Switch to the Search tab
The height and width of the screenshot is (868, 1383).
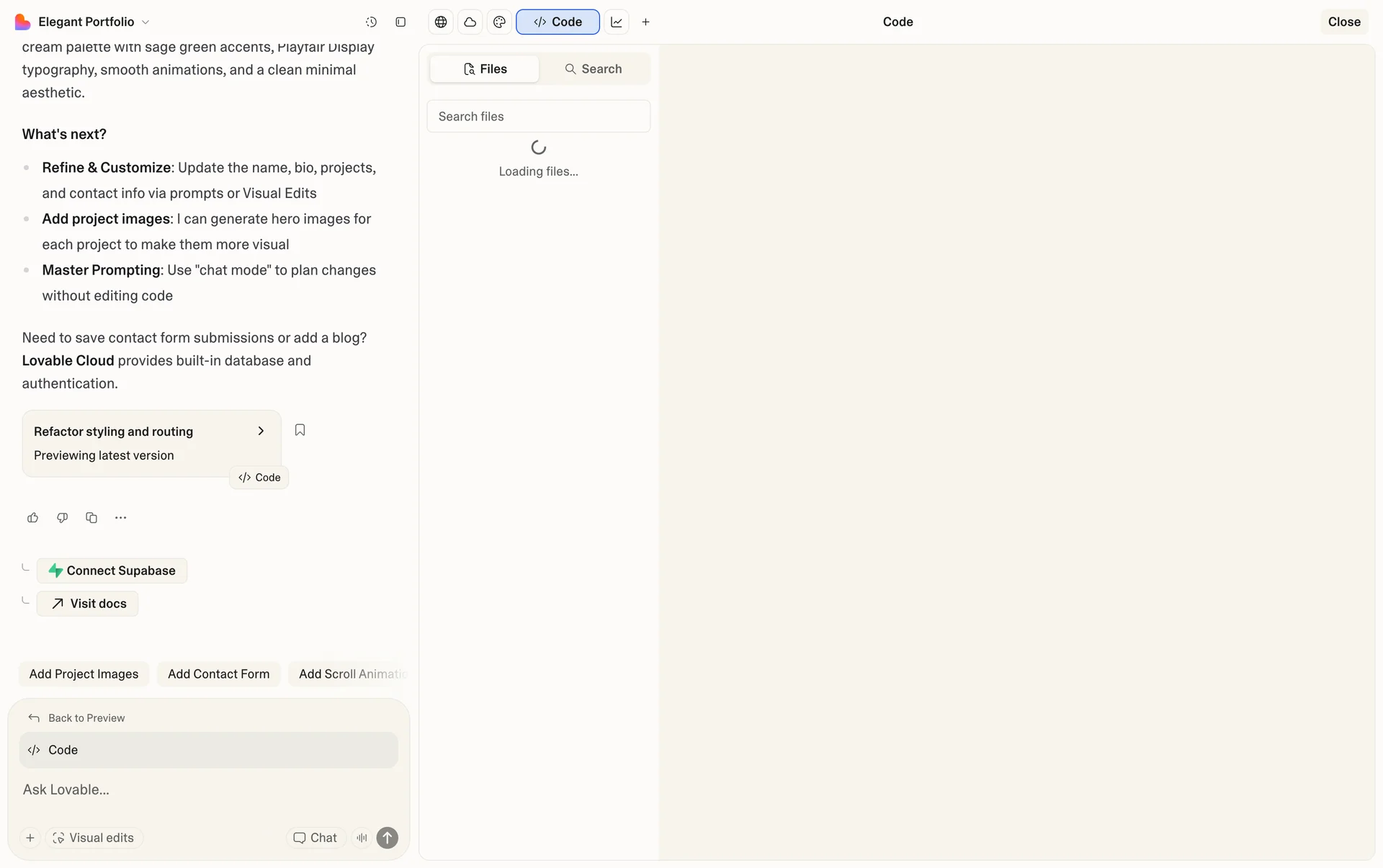coord(594,69)
